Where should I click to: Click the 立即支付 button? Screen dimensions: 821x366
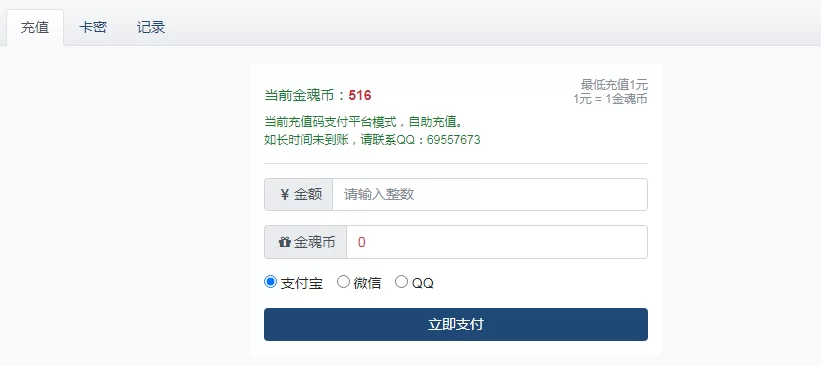(456, 325)
